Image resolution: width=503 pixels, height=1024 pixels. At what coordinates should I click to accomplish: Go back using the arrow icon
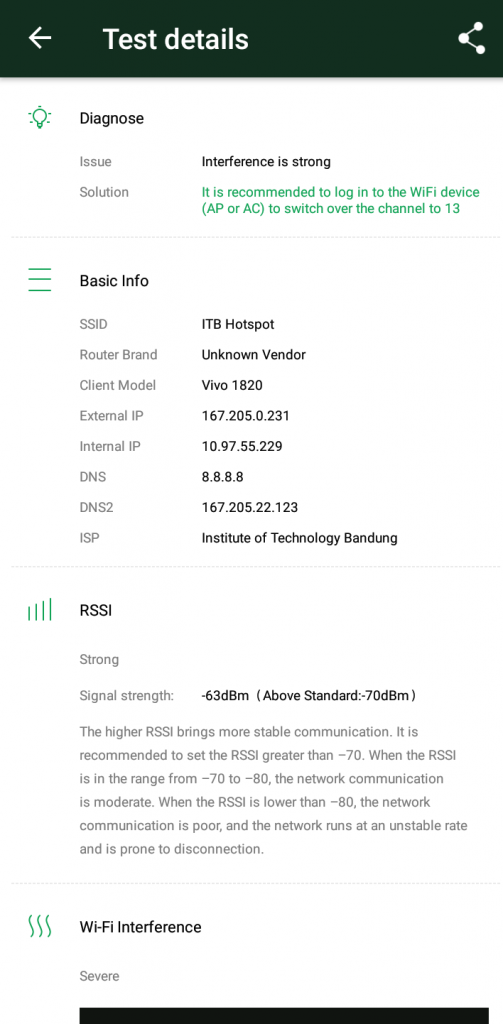[x=40, y=38]
